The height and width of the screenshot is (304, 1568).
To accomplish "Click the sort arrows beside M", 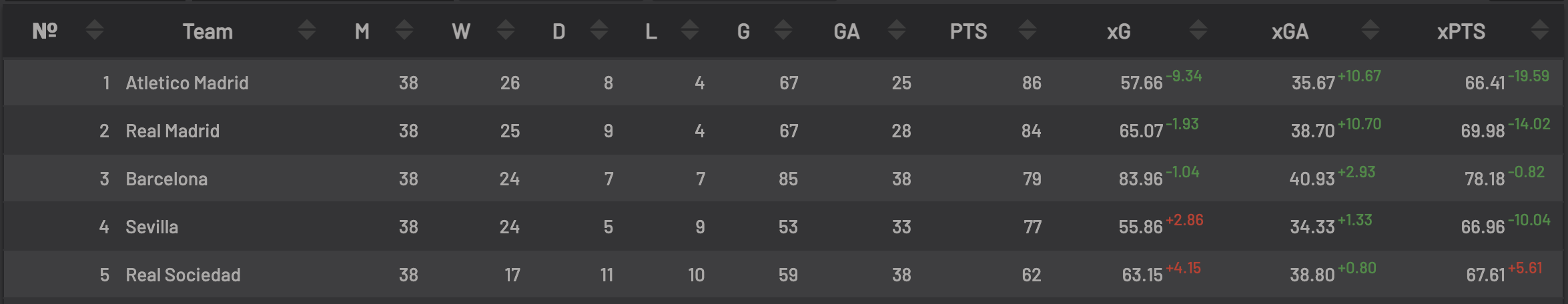I will tap(404, 30).
